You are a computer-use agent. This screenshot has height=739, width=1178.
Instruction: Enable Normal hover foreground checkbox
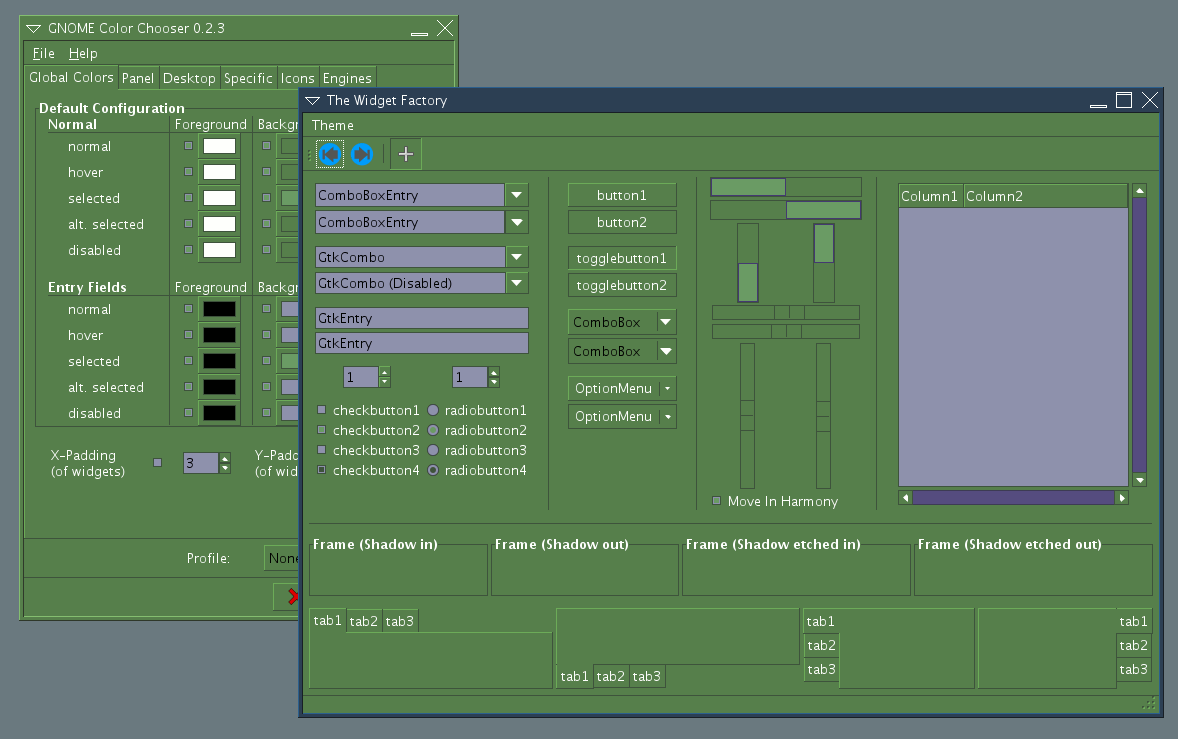189,172
